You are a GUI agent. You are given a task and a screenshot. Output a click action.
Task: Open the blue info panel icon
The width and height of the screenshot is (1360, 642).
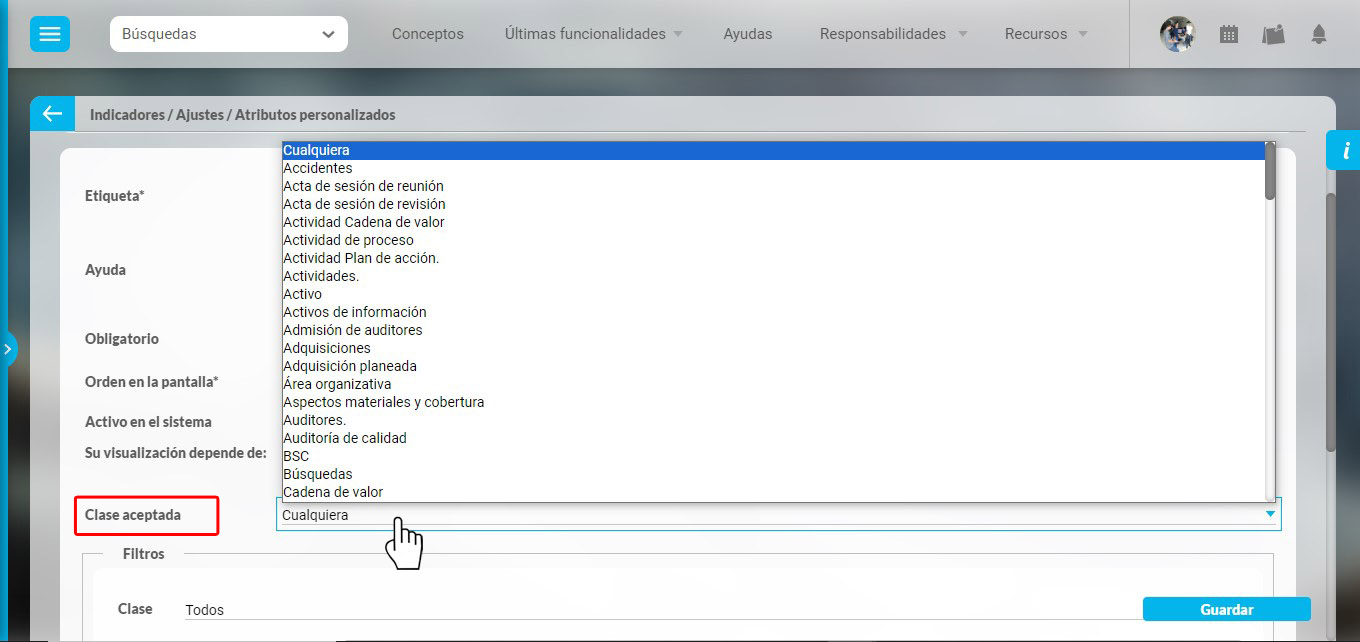point(1345,151)
